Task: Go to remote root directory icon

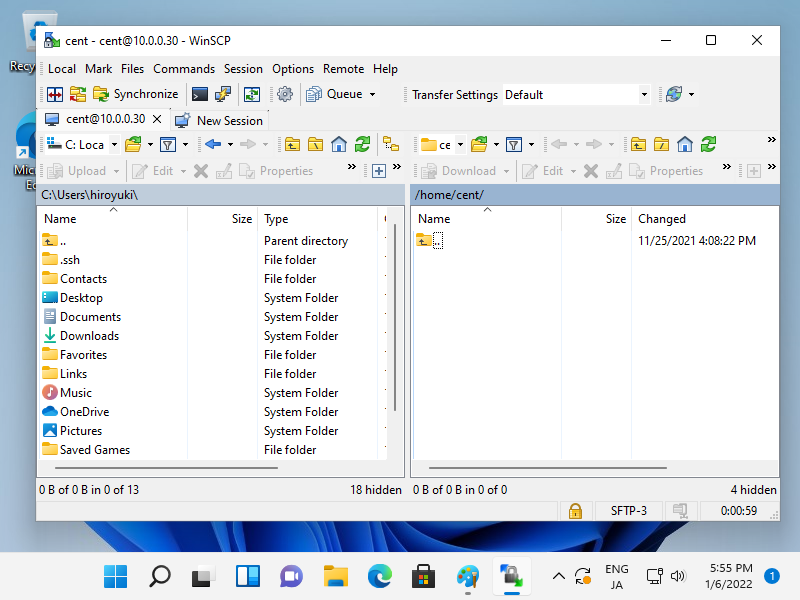Action: pos(661,145)
